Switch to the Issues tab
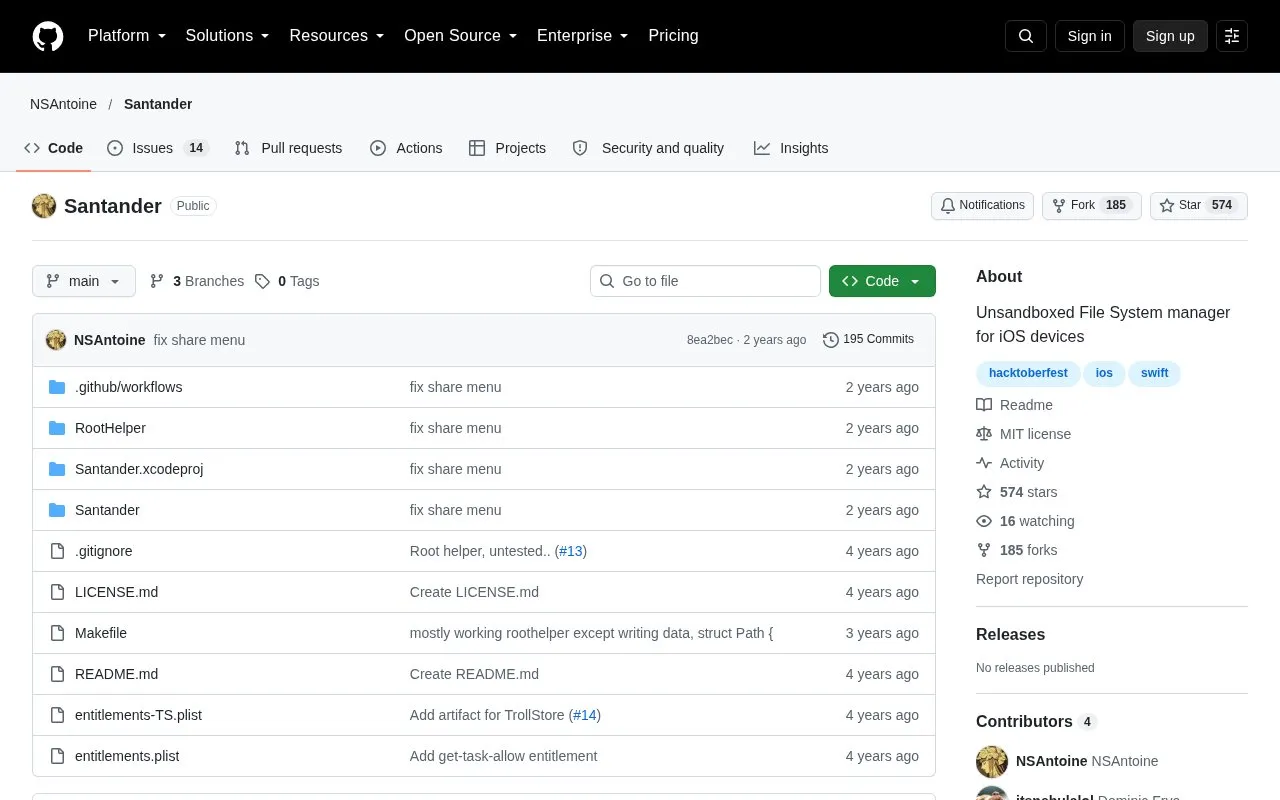This screenshot has height=800, width=1280. (157, 148)
